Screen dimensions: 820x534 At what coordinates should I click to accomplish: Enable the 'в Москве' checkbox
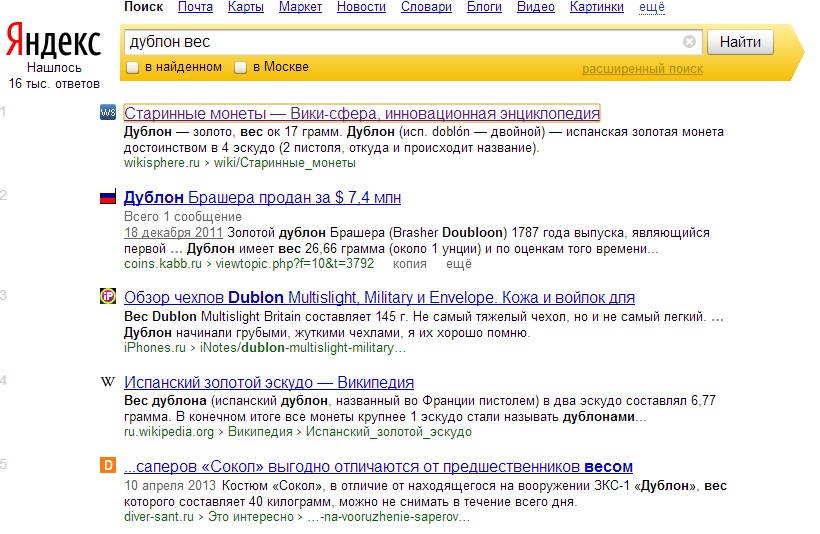tap(240, 67)
